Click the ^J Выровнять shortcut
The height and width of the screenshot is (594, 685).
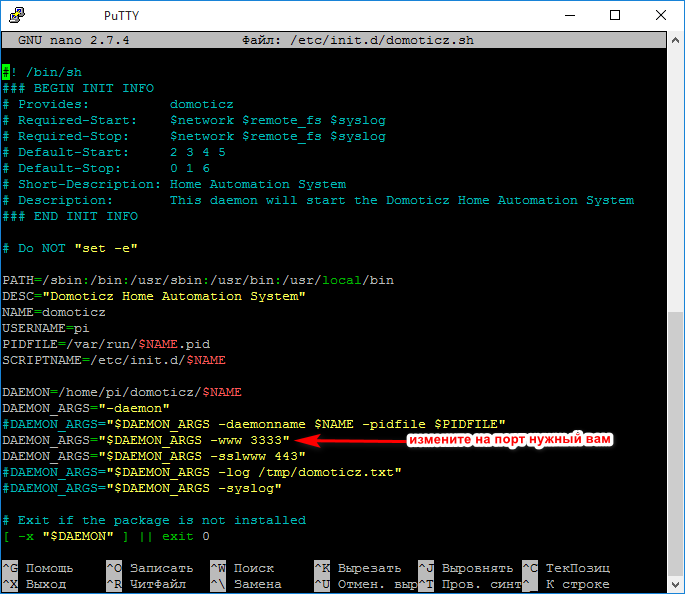pyautogui.click(x=466, y=568)
